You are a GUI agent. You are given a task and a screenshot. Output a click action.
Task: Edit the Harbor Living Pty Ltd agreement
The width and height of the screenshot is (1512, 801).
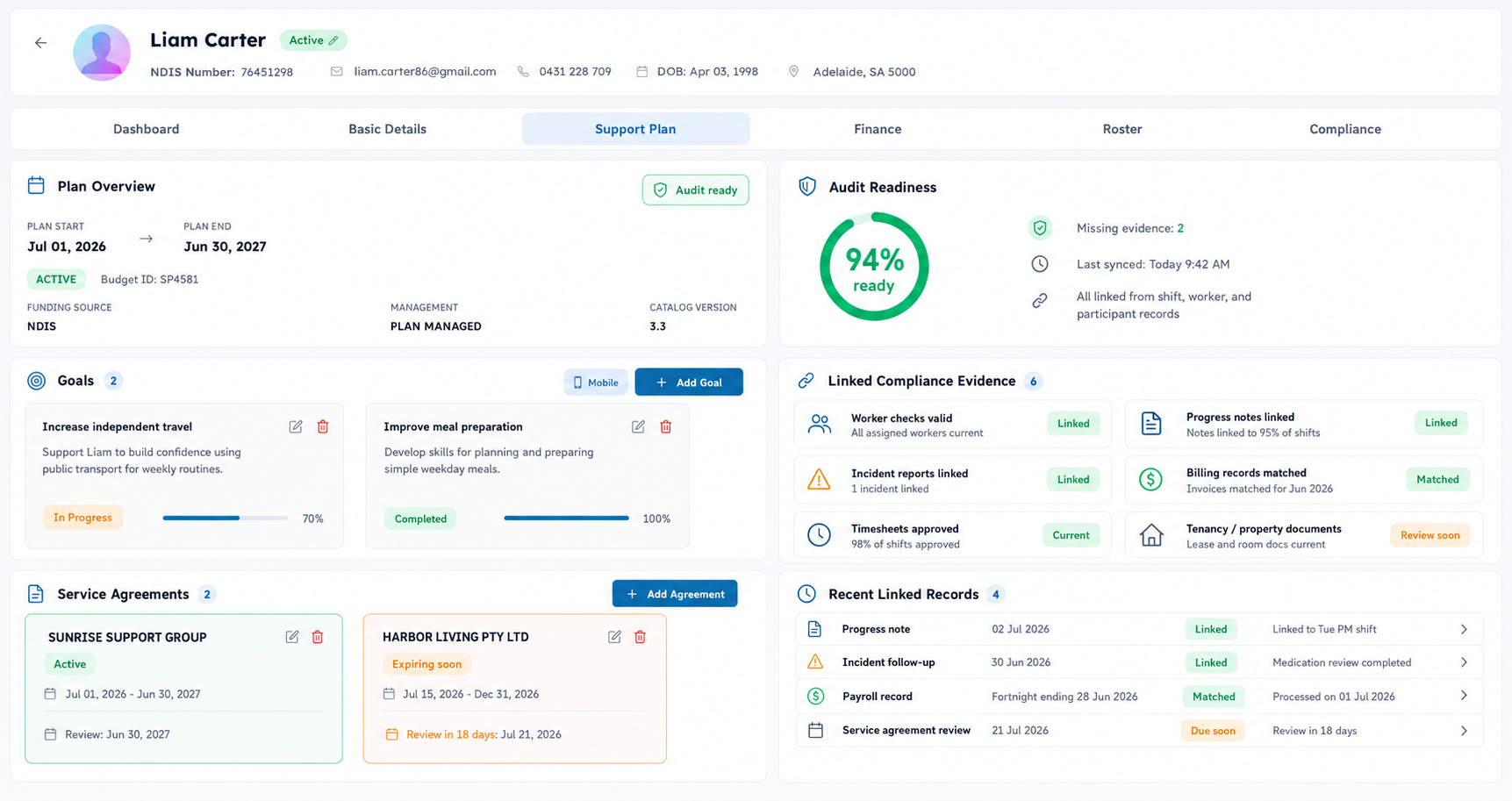point(614,637)
